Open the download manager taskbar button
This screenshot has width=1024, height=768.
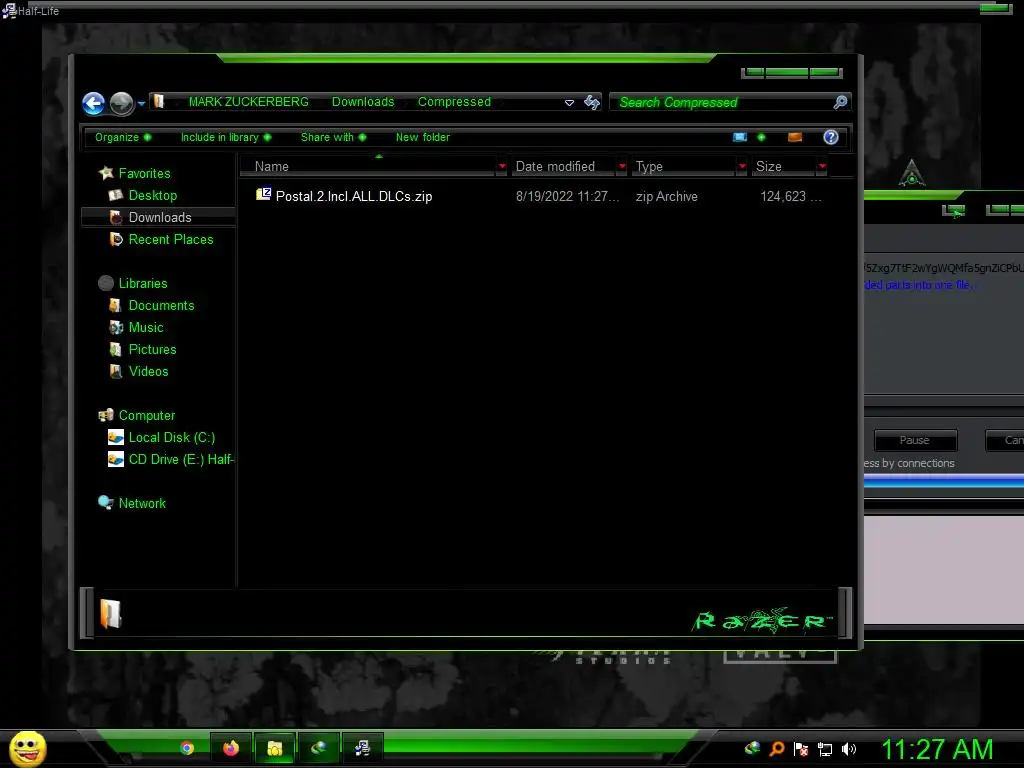319,748
